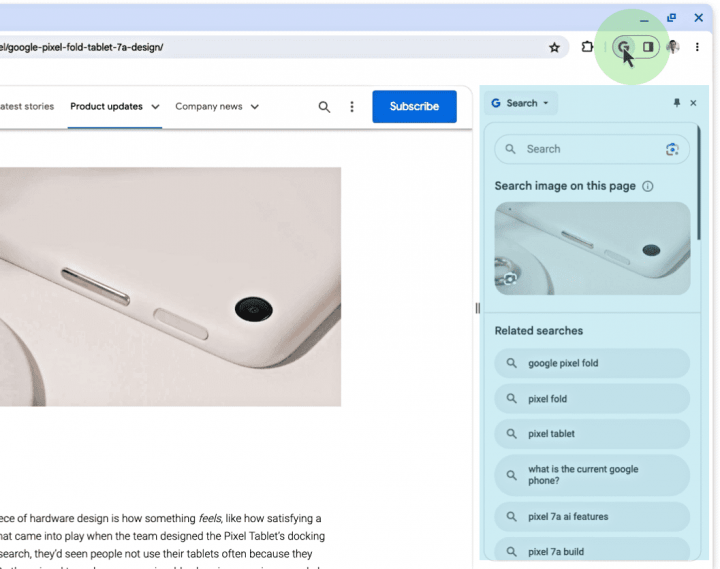Open Chrome's three-dot menu

(x=697, y=47)
